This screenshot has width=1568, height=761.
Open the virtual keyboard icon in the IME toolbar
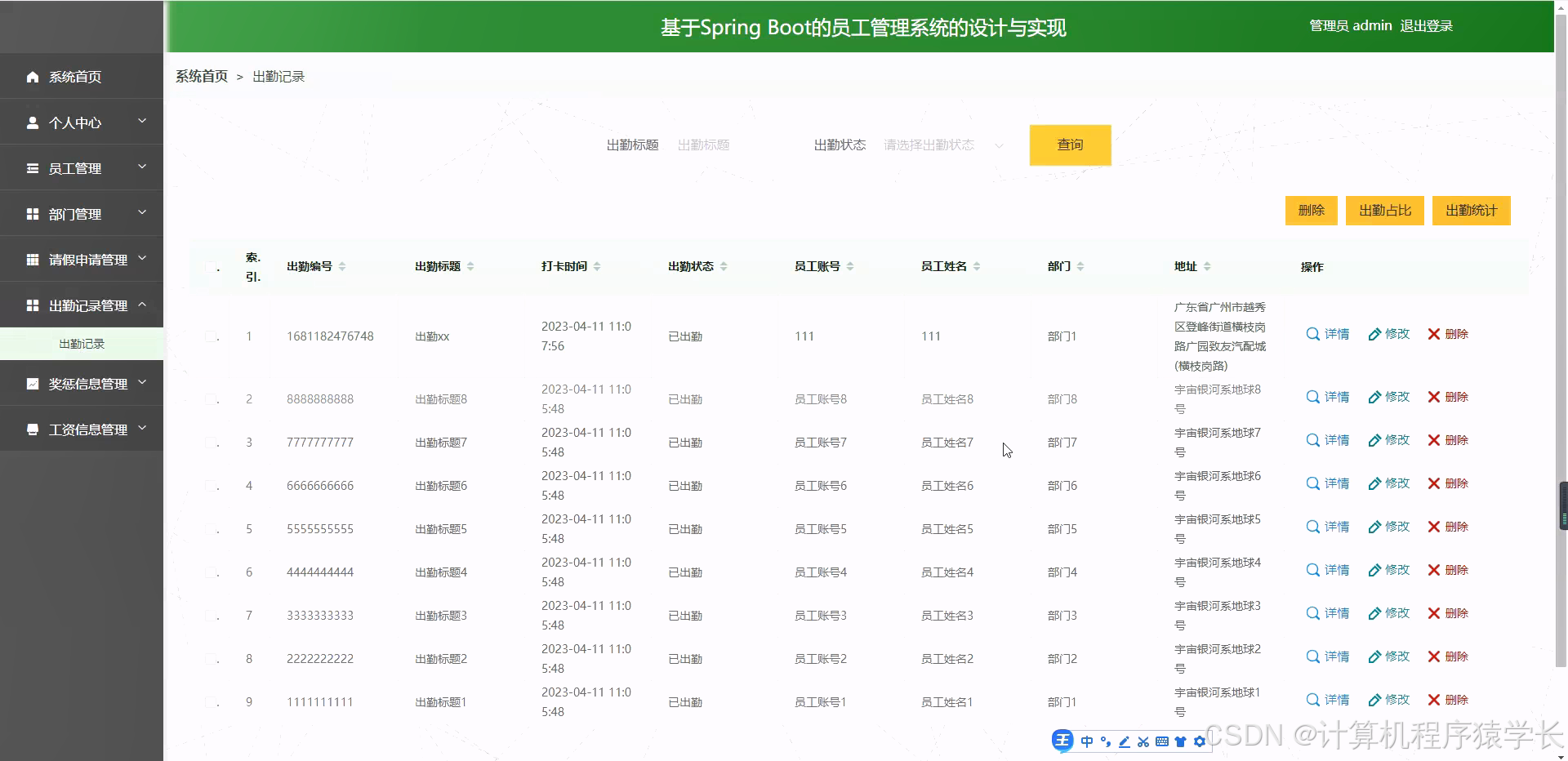coord(1162,741)
